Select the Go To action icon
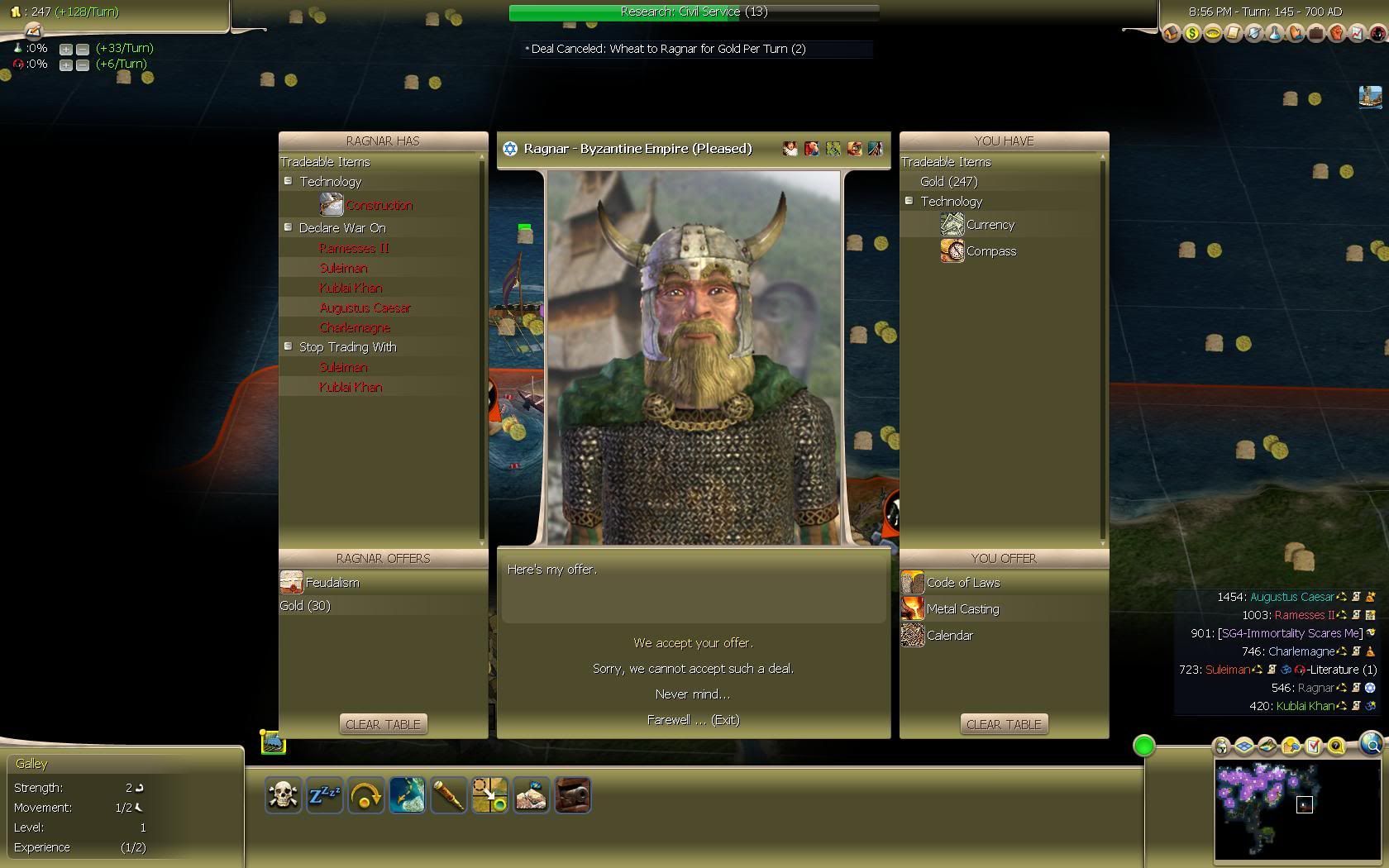The image size is (1389, 868). click(489, 795)
